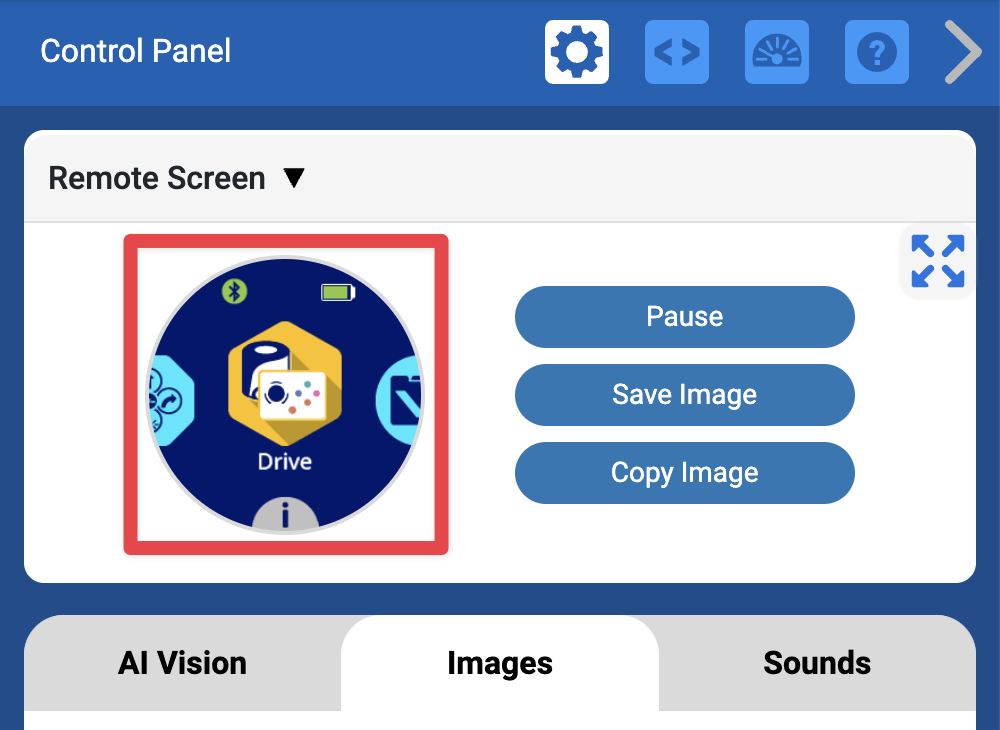The height and width of the screenshot is (730, 1000).
Task: Tap the info button on the remote screen
Action: (x=286, y=515)
